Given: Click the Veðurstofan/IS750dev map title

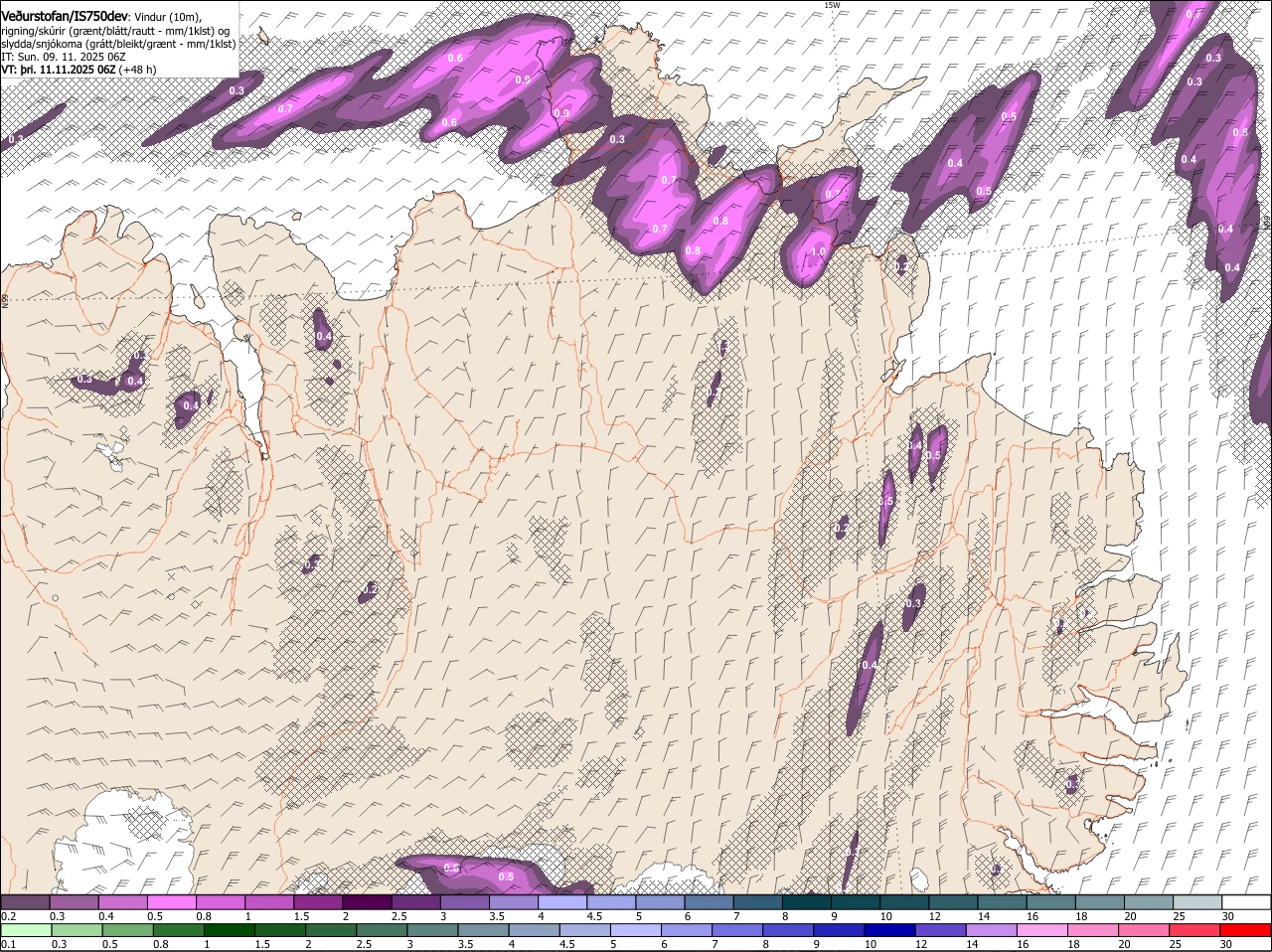Looking at the screenshot, I should pyautogui.click(x=66, y=18).
